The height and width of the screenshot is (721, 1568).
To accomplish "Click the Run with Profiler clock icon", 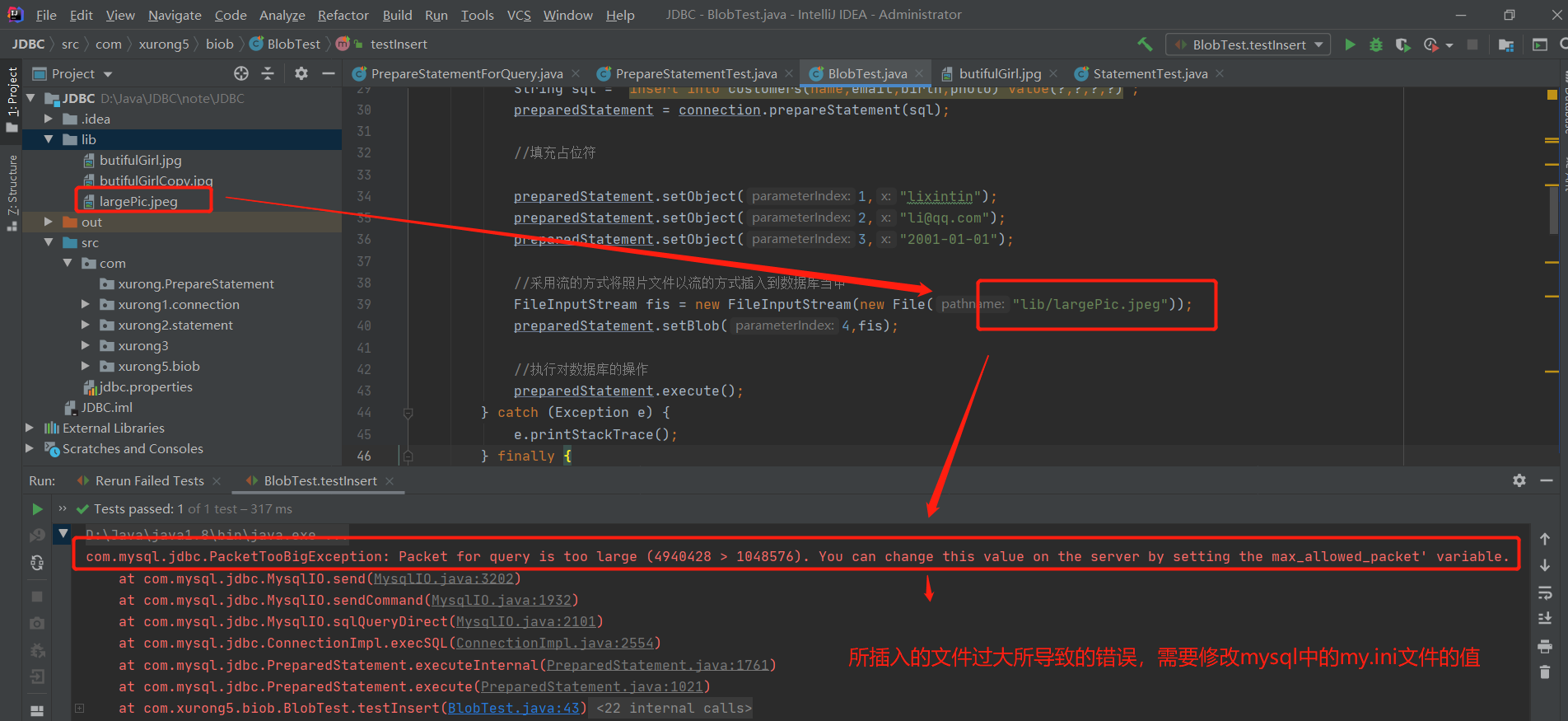I will point(1431,44).
